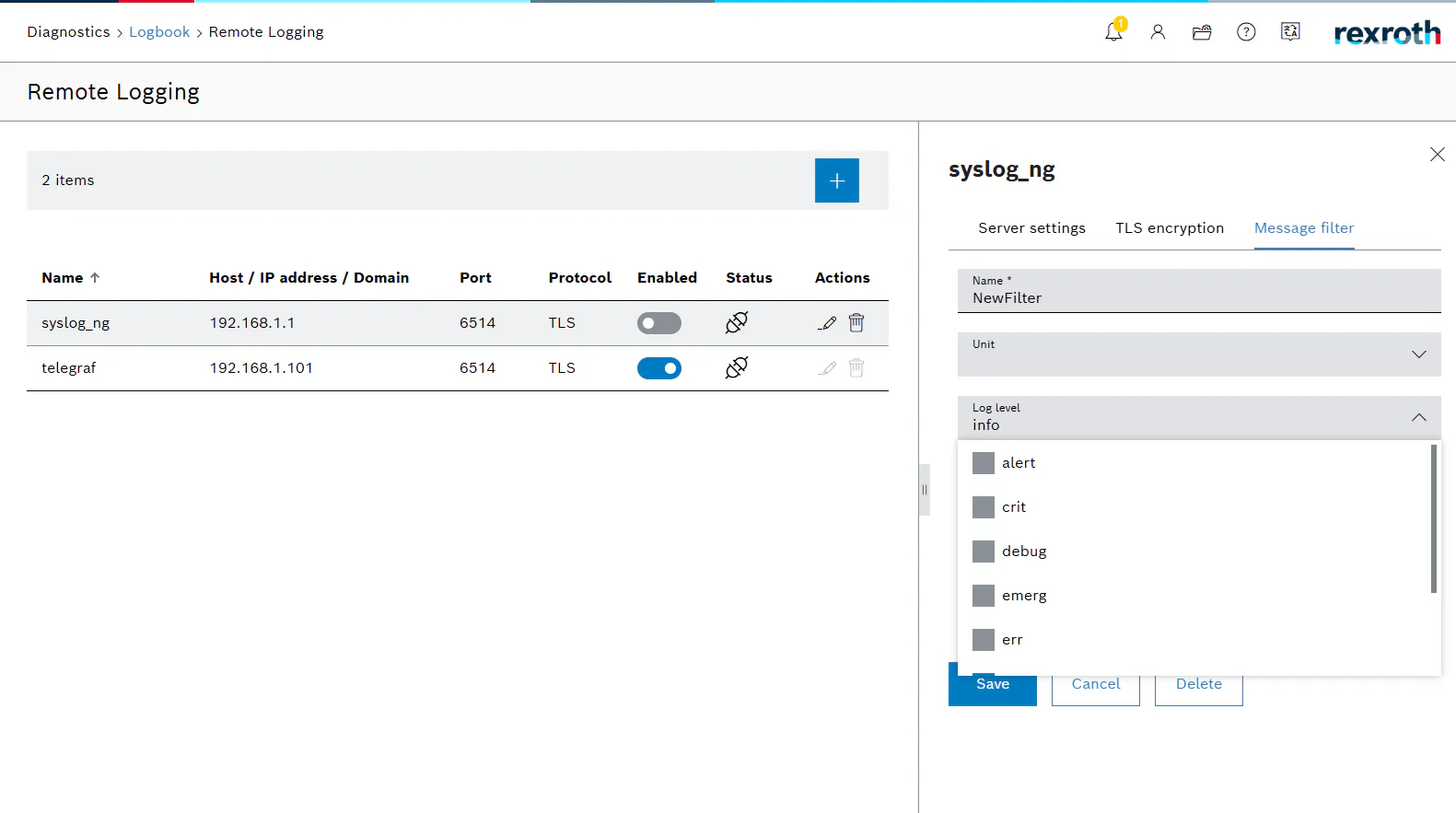The width and height of the screenshot is (1456, 813).
Task: Close the syslog_ng side panel
Action: click(1438, 155)
